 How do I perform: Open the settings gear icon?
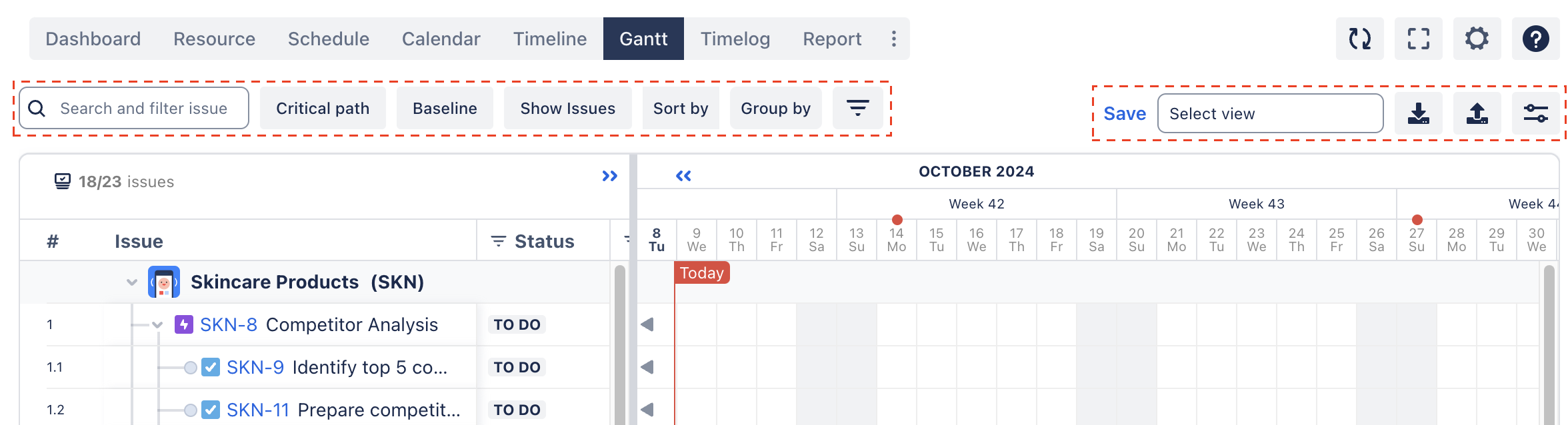tap(1477, 39)
